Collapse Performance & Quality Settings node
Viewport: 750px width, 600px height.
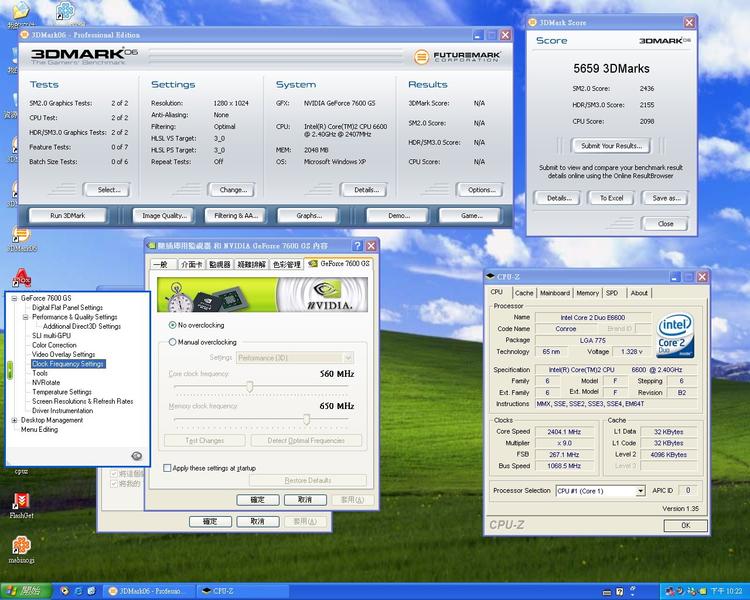click(25, 317)
